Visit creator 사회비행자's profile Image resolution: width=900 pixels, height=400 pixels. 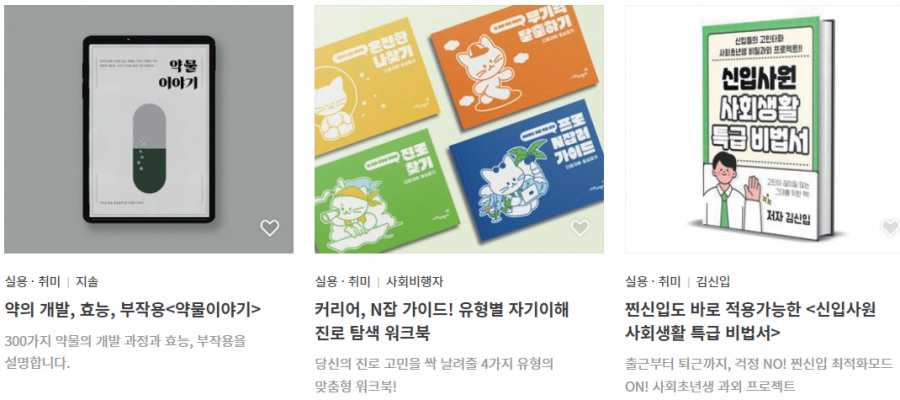(x=415, y=282)
